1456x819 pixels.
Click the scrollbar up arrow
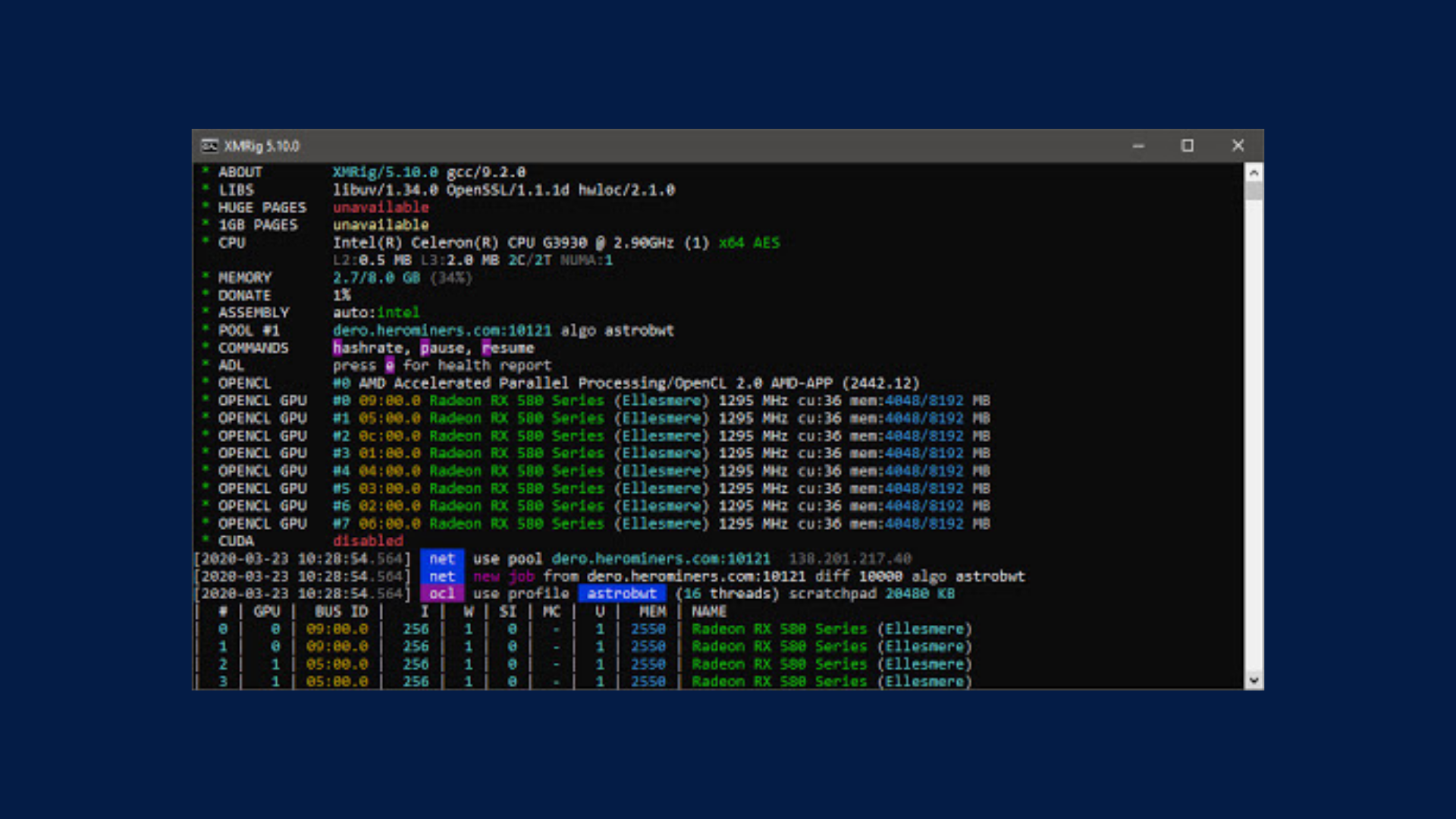(x=1254, y=173)
